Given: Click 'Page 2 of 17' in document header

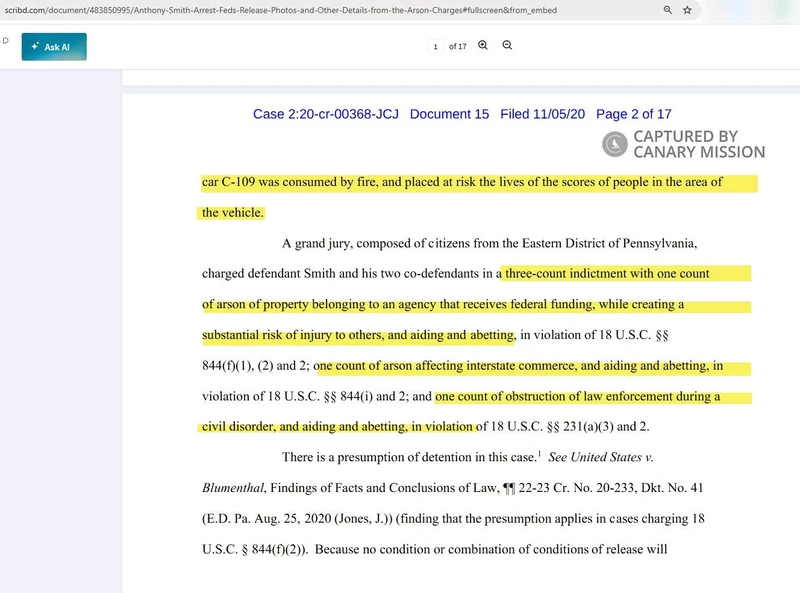Looking at the screenshot, I should pos(633,114).
